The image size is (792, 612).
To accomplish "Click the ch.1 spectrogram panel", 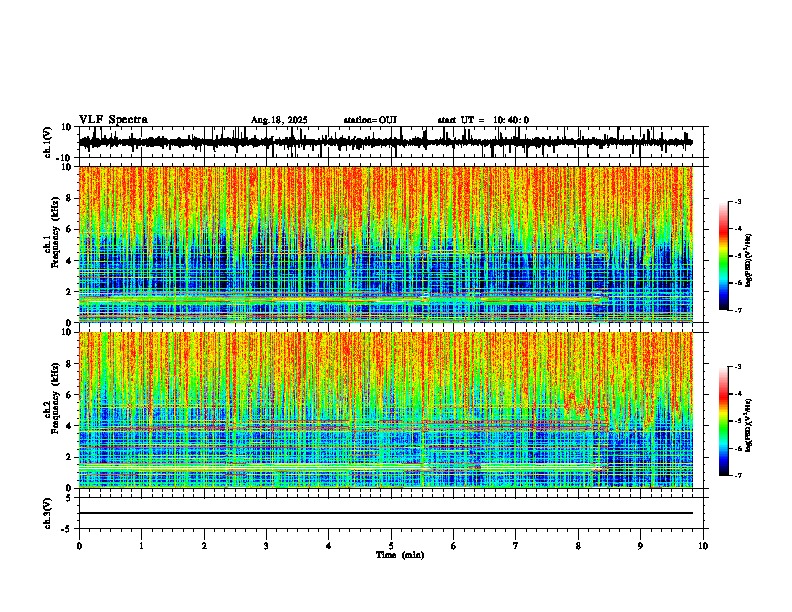I will [x=386, y=244].
